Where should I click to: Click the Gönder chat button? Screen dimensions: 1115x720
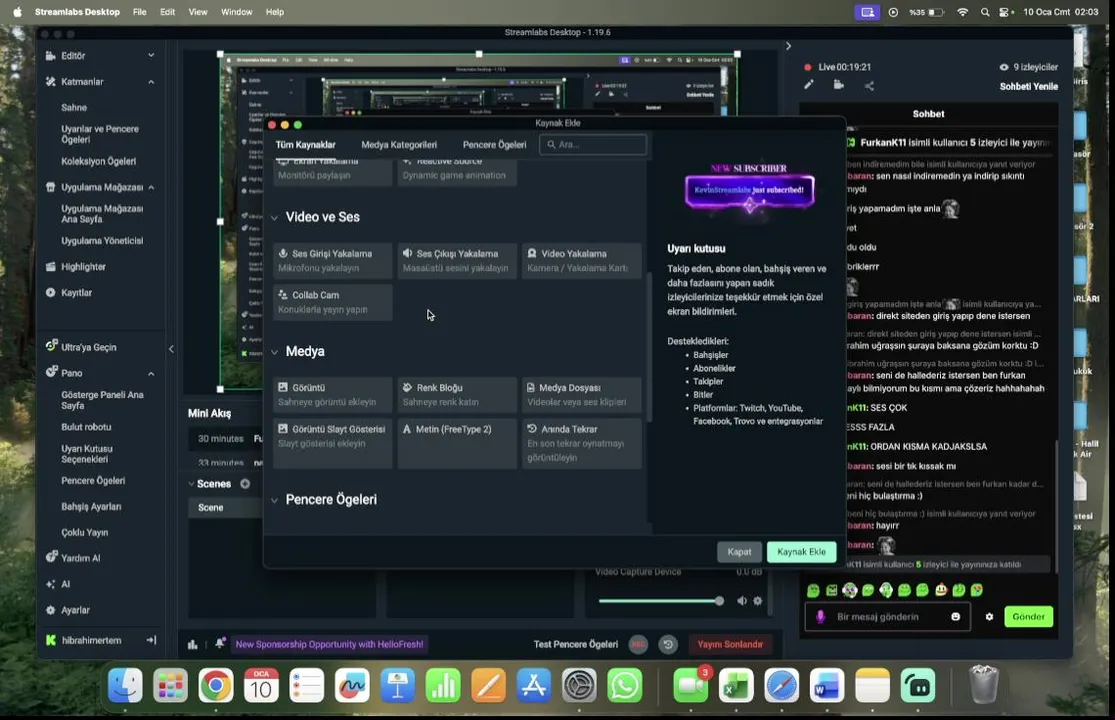click(1028, 616)
